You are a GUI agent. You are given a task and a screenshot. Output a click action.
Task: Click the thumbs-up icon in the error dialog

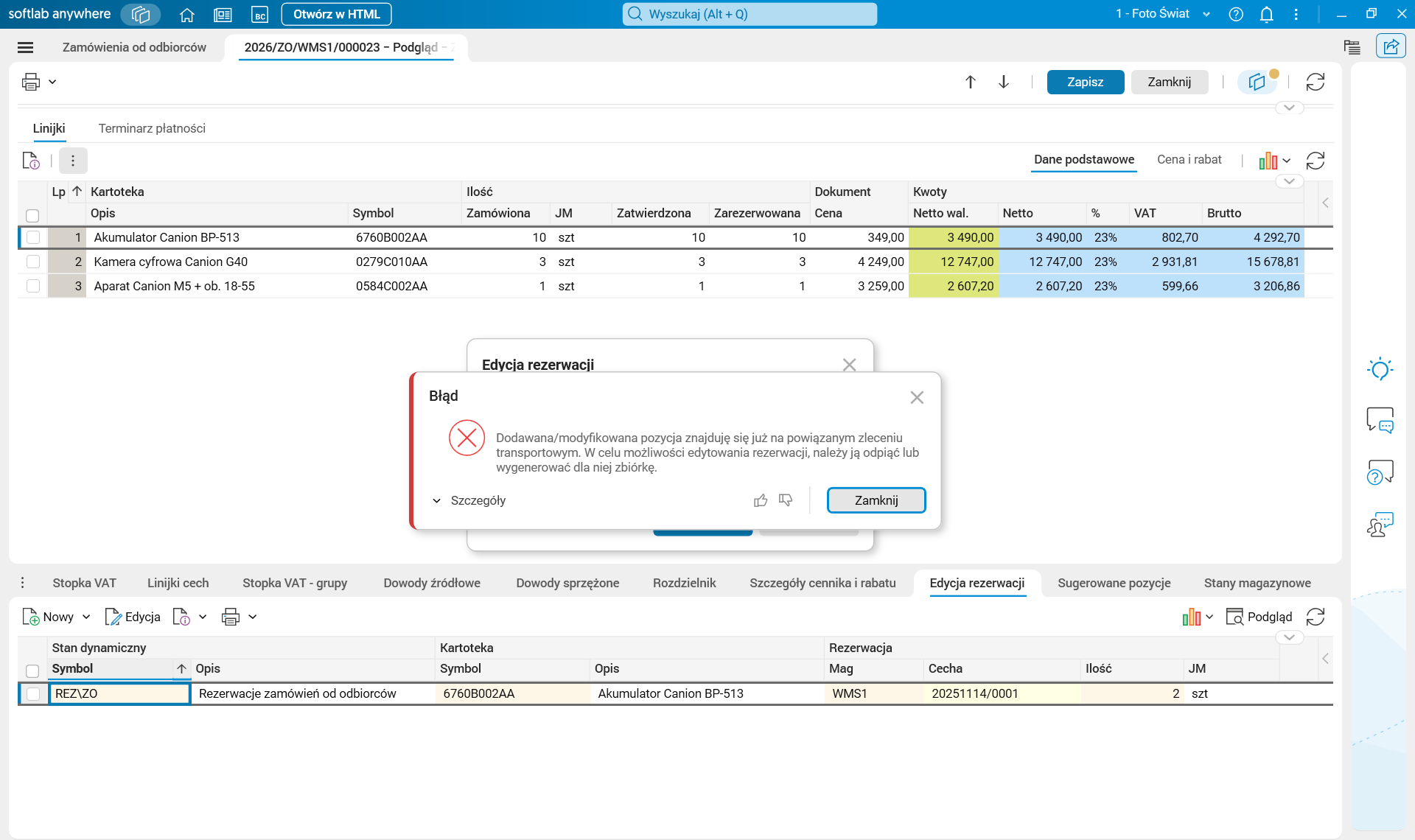[761, 500]
